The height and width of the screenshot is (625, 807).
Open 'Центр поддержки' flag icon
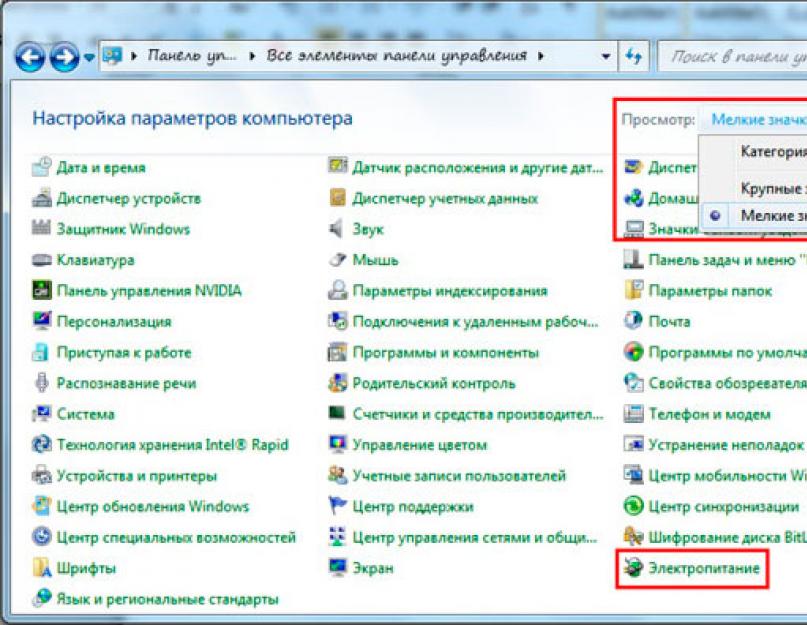click(x=338, y=506)
